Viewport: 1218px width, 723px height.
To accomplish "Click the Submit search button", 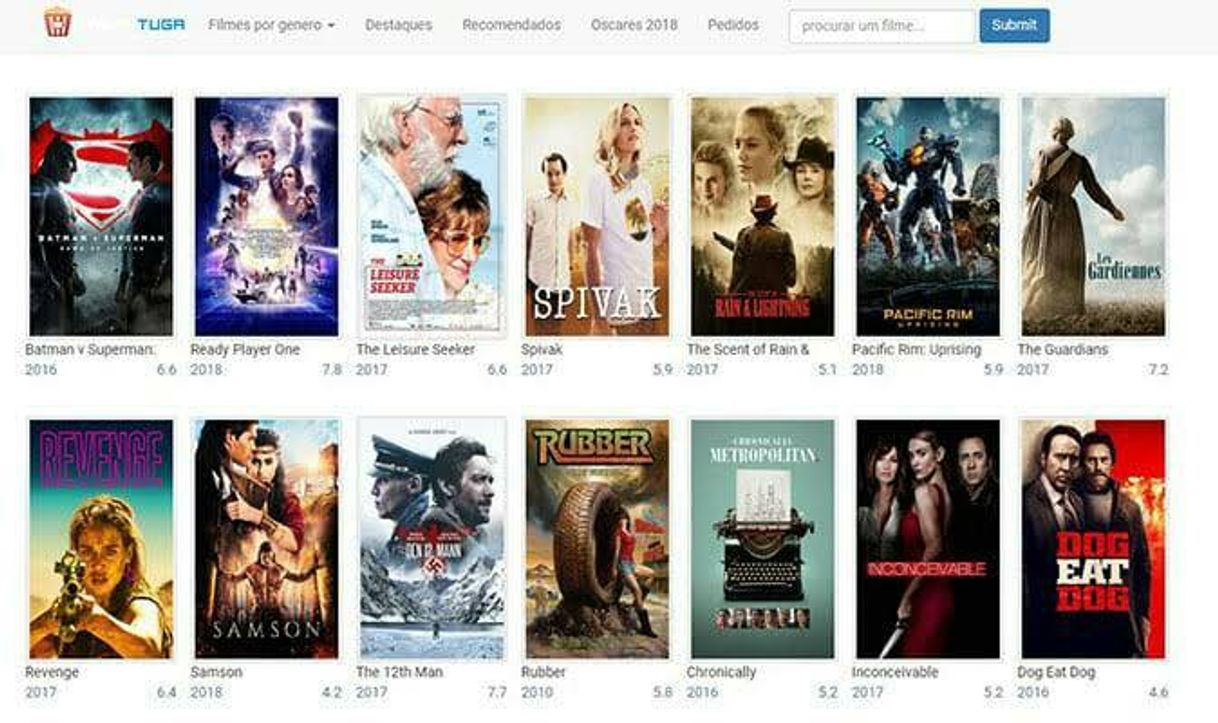I will click(1014, 26).
